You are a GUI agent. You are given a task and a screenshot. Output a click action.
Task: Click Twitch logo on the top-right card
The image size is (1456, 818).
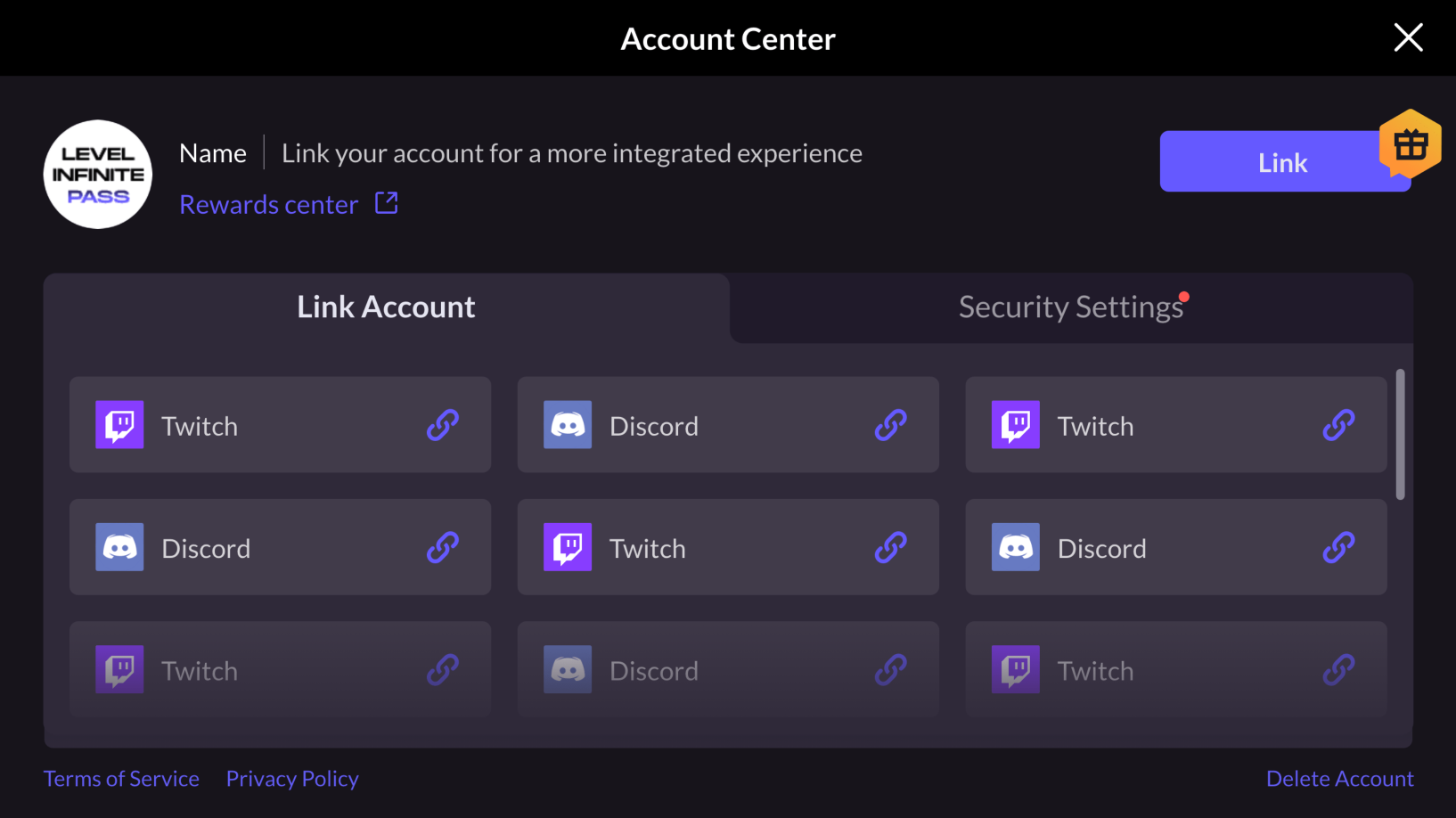click(1016, 424)
